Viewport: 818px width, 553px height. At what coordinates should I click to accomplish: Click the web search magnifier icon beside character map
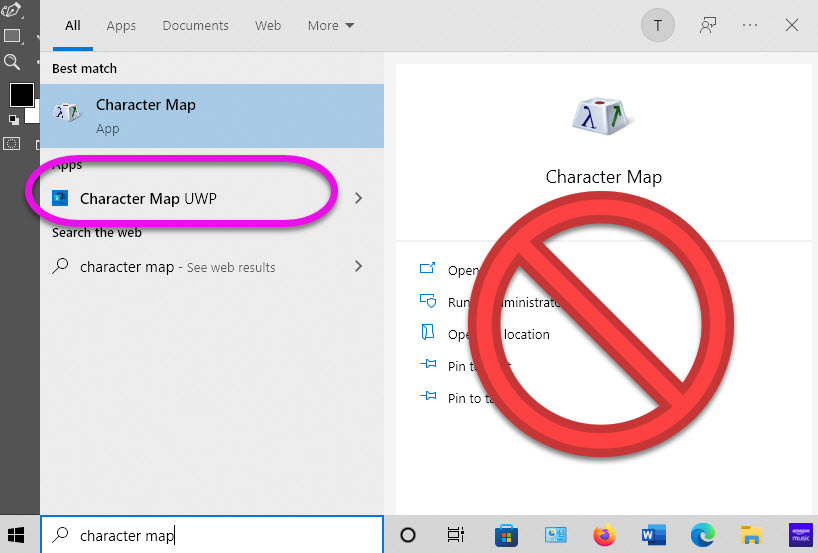[x=61, y=266]
